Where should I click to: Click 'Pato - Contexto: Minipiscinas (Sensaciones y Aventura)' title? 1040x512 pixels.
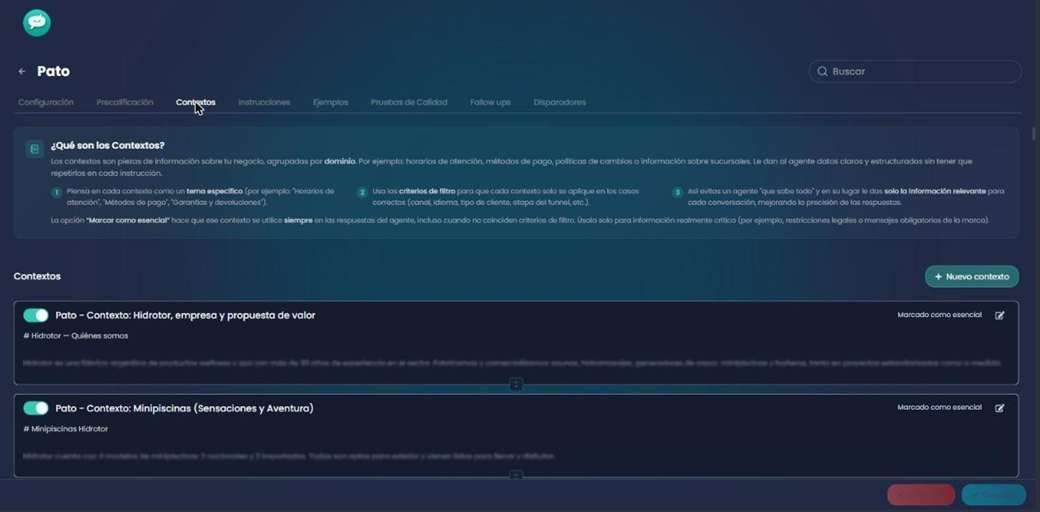pos(184,409)
